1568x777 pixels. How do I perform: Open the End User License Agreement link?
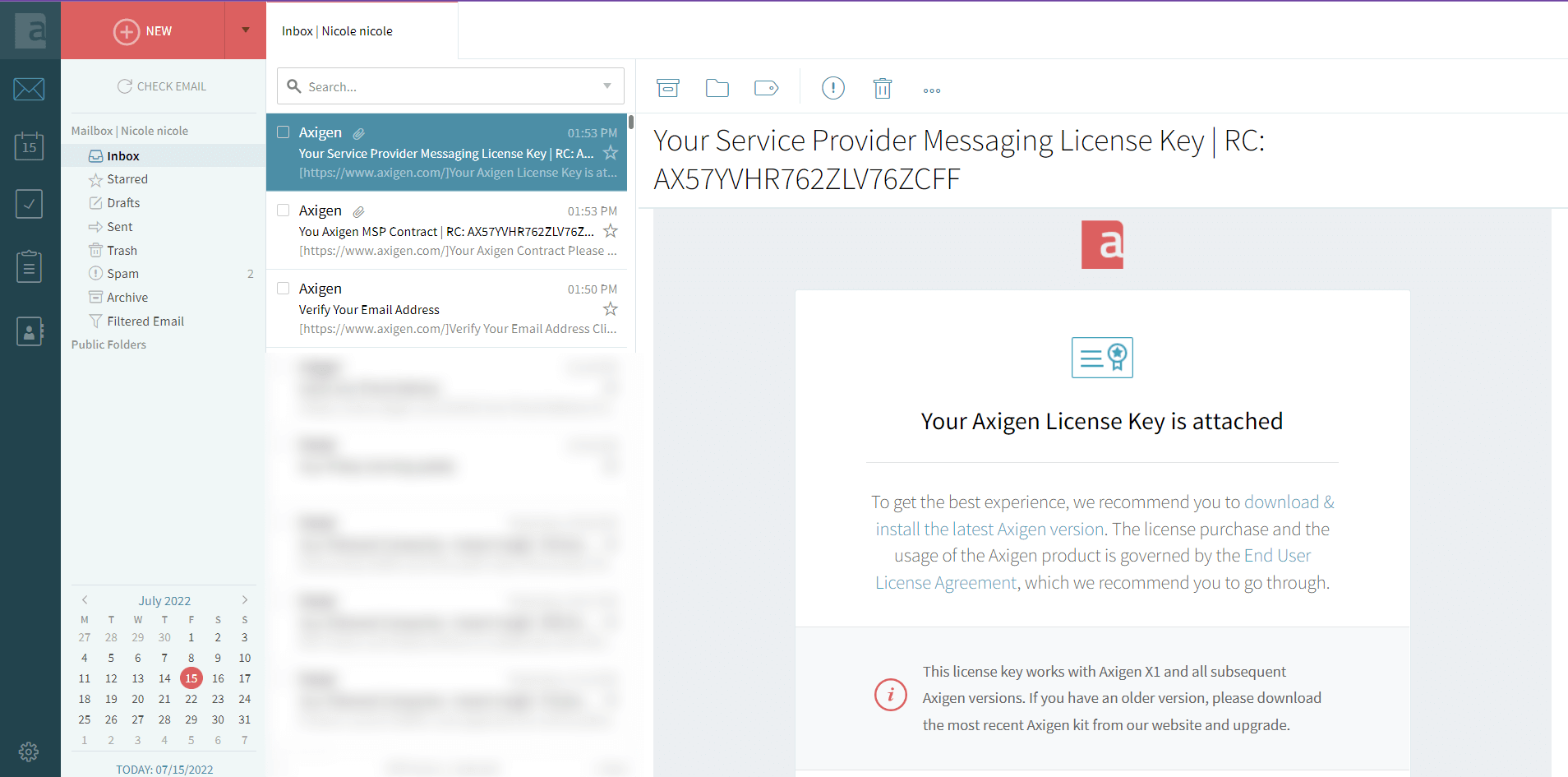pos(1093,569)
